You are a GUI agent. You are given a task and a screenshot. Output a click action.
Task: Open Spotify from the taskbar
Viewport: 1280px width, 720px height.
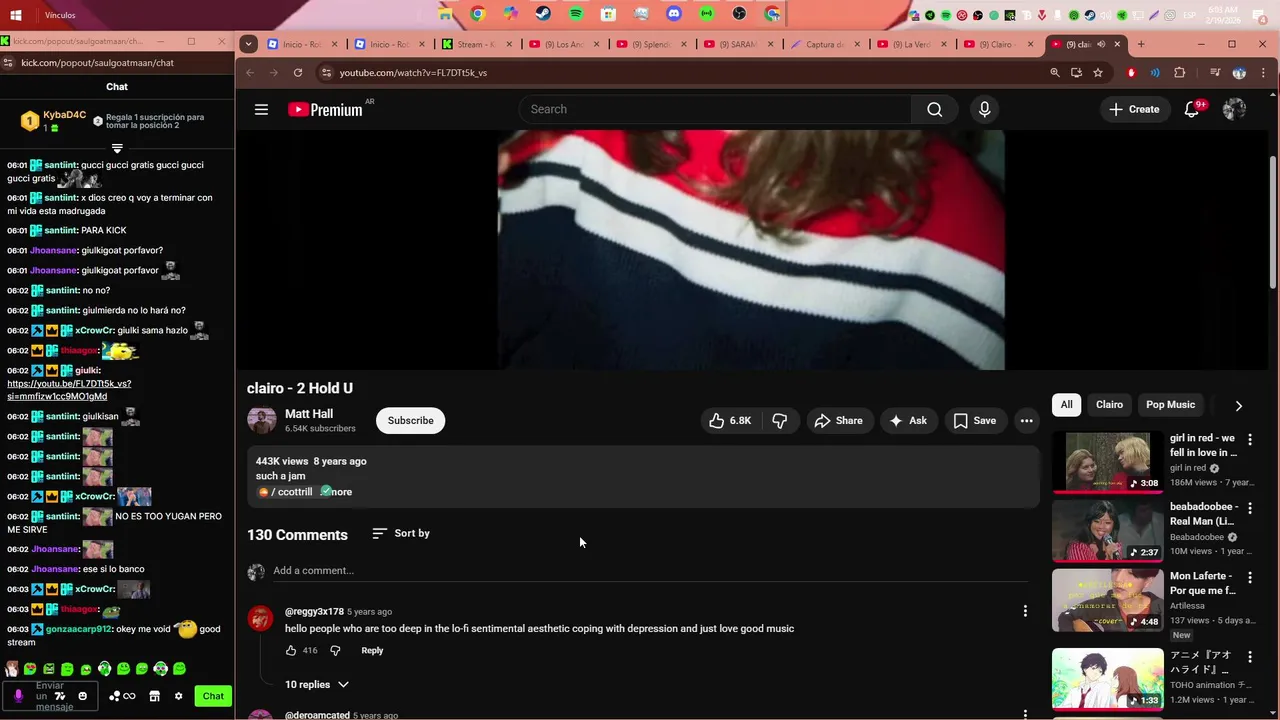coord(576,14)
